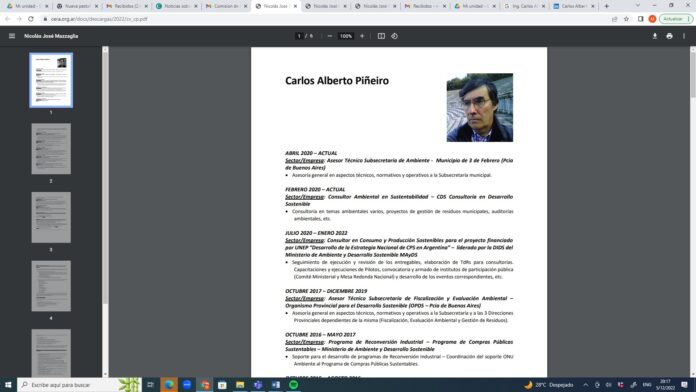Click the ABRIL 2020 – ACTUAL heading

pyautogui.click(x=311, y=153)
